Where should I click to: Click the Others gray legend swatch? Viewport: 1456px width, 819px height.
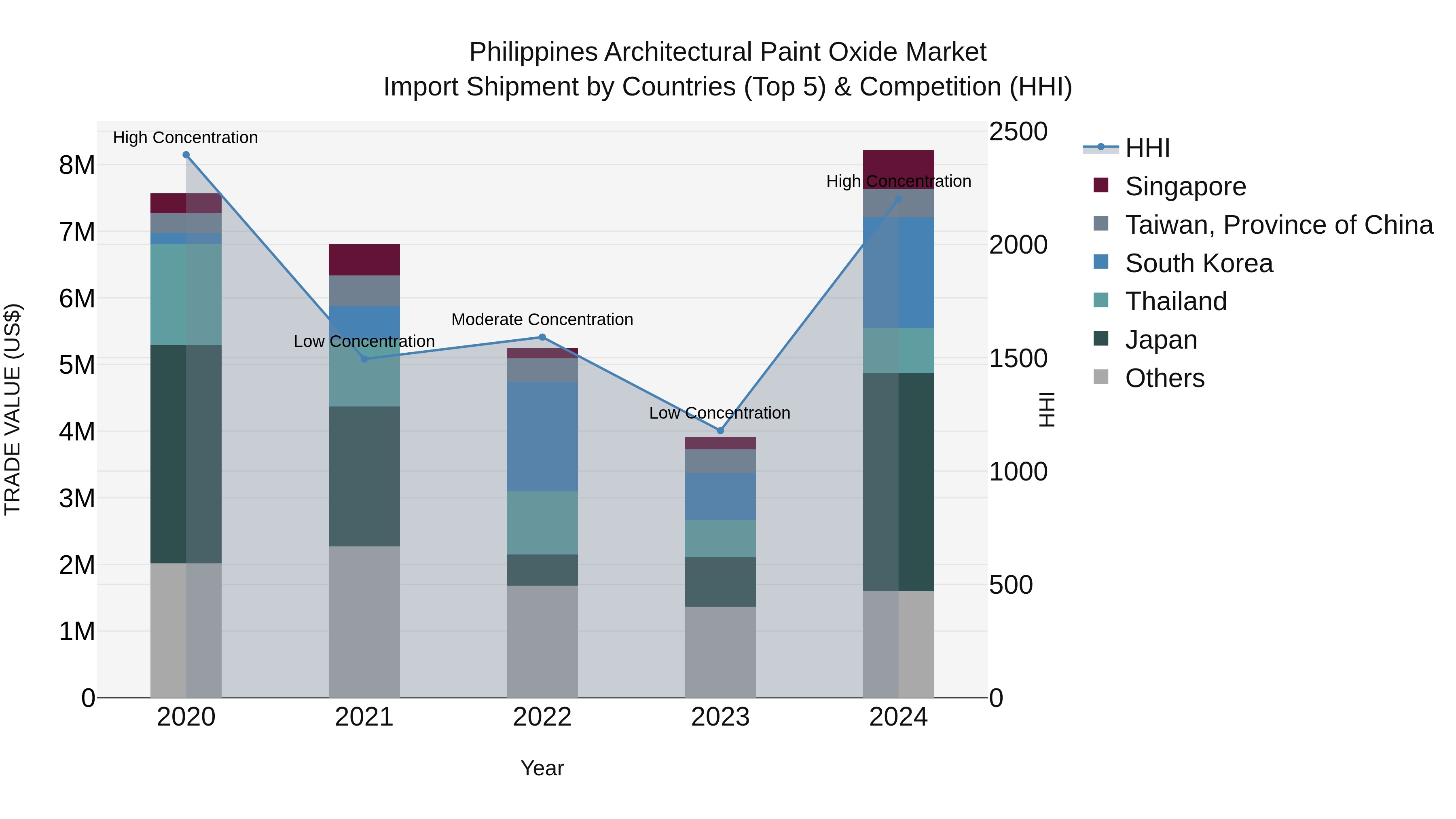(1101, 377)
